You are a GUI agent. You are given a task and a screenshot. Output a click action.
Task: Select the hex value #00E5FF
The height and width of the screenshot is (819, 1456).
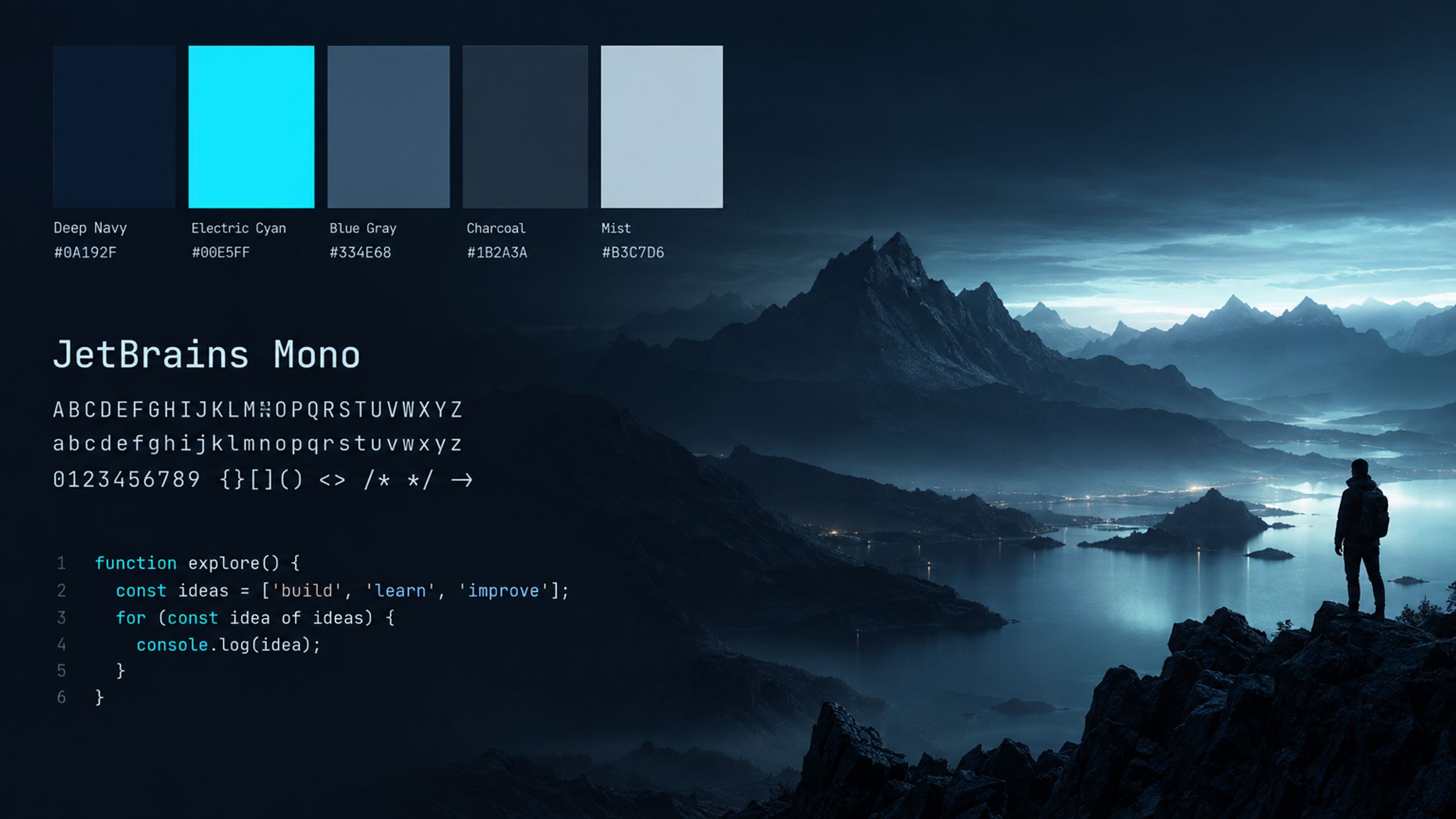point(221,253)
